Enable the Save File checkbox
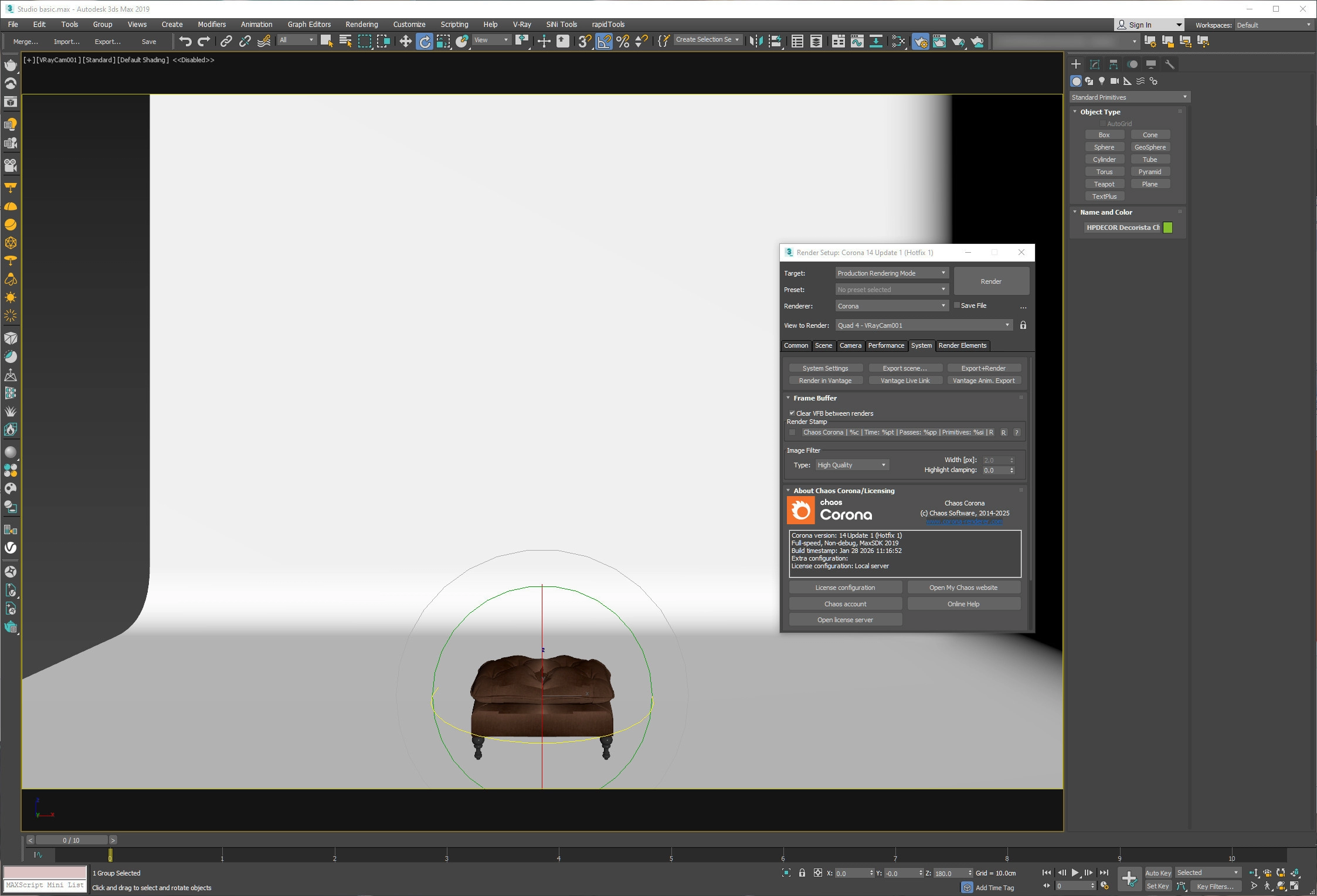Viewport: 1317px width, 896px height. pyautogui.click(x=957, y=305)
